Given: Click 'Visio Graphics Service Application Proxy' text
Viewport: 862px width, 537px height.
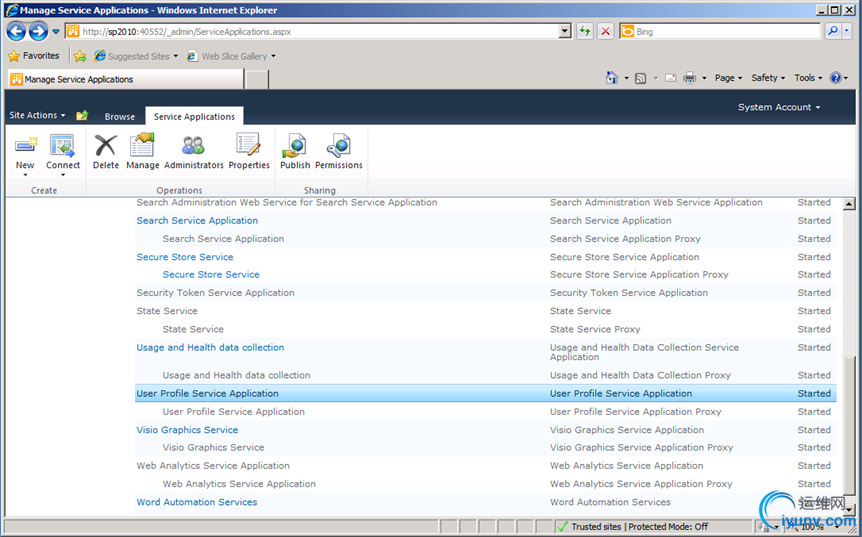Looking at the screenshot, I should click(x=642, y=447).
